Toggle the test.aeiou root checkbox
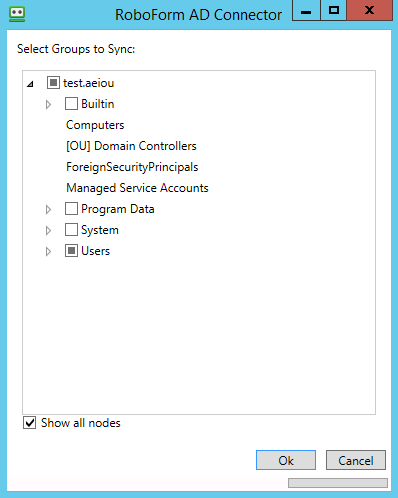The width and height of the screenshot is (398, 498). click(x=53, y=83)
